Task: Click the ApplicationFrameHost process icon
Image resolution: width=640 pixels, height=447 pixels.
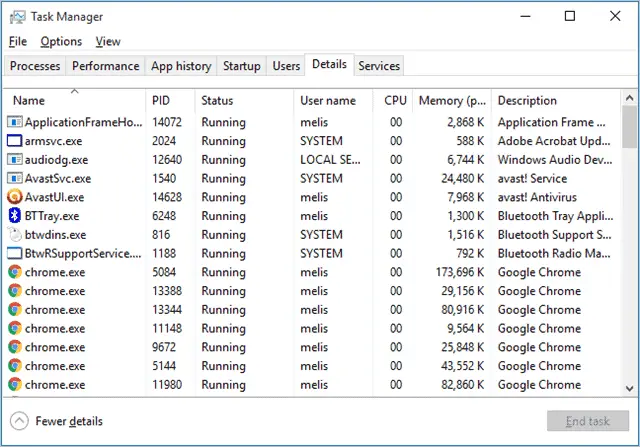Action: tap(15, 122)
